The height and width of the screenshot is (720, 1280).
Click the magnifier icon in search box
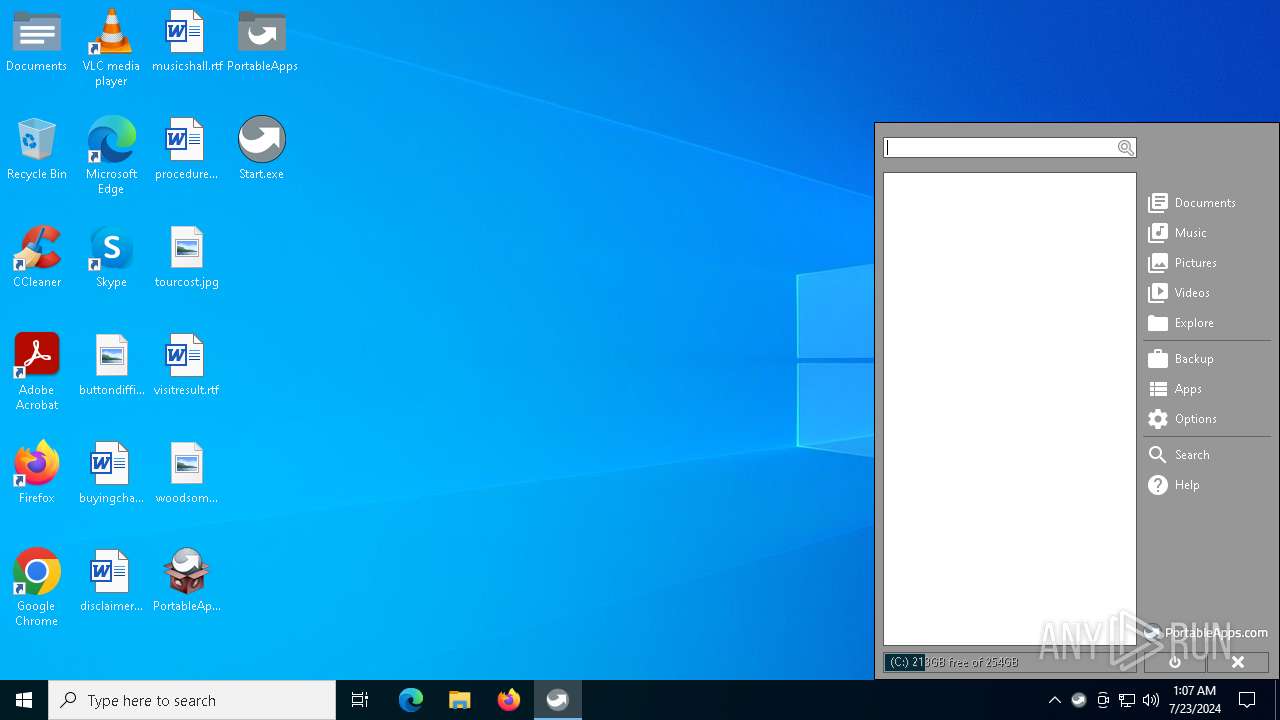click(x=1126, y=148)
